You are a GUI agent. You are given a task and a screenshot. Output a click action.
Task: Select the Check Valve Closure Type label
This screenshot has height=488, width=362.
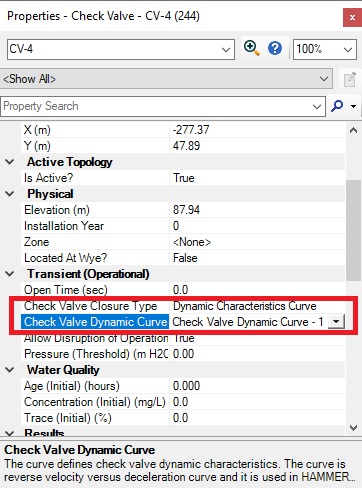click(x=90, y=306)
